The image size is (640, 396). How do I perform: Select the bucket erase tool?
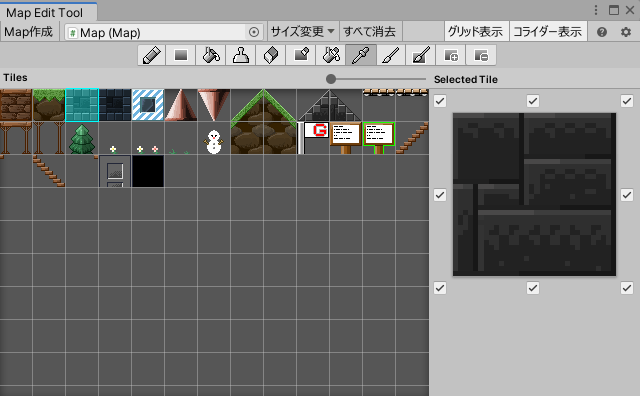tap(331, 55)
